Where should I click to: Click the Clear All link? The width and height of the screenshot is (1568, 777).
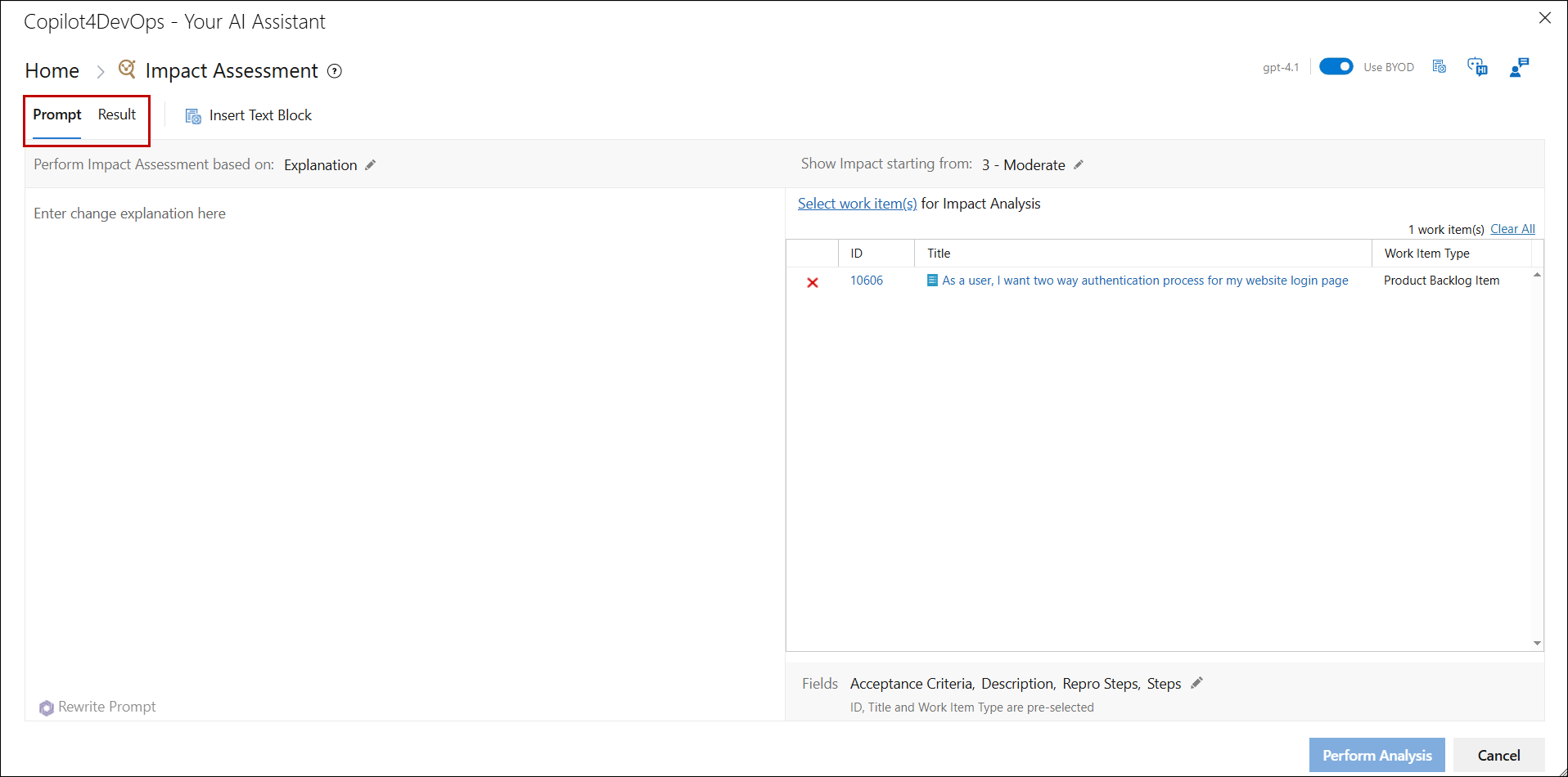pos(1512,229)
